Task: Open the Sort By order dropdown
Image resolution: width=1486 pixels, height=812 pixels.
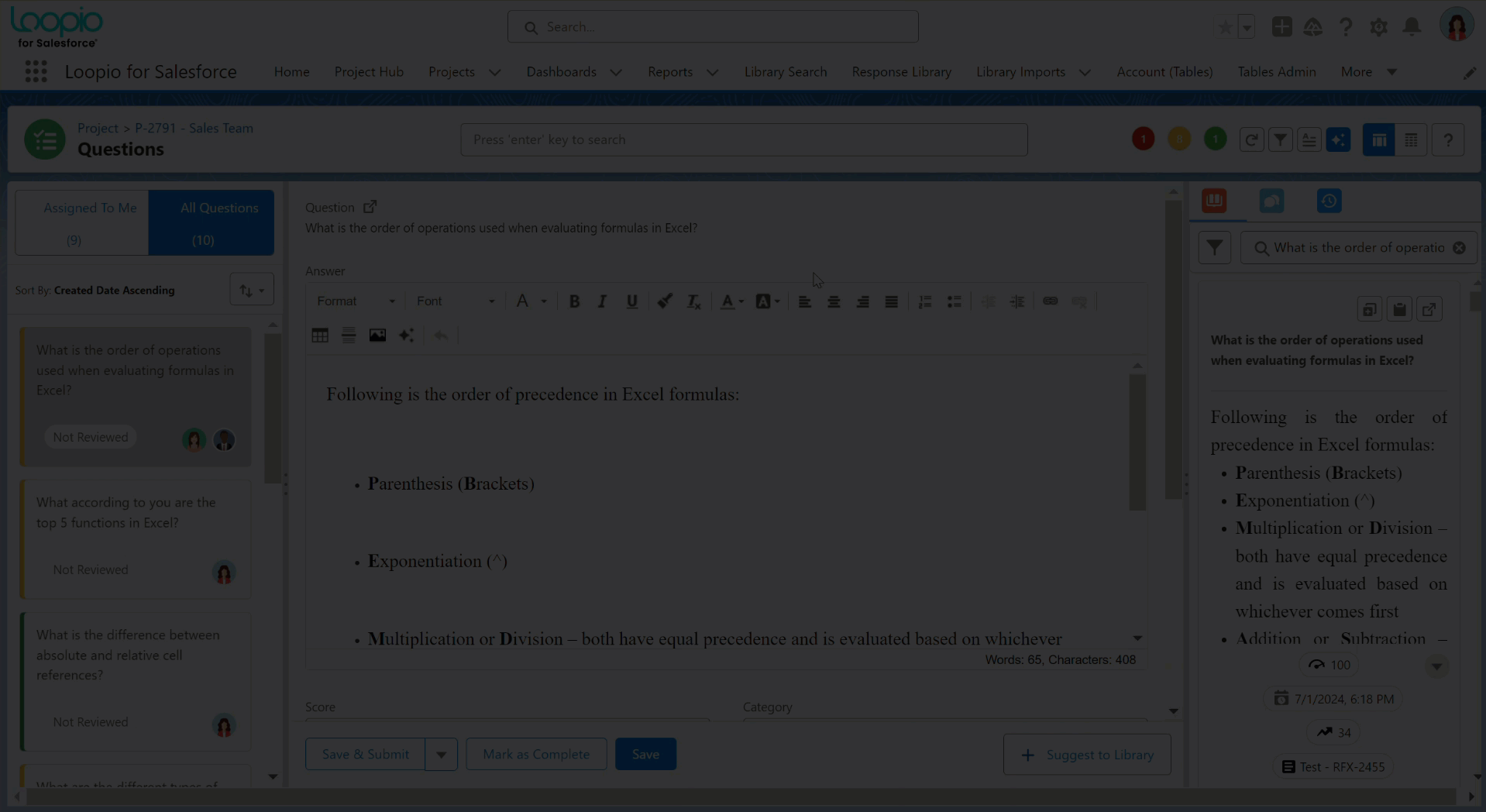Action: (x=252, y=291)
